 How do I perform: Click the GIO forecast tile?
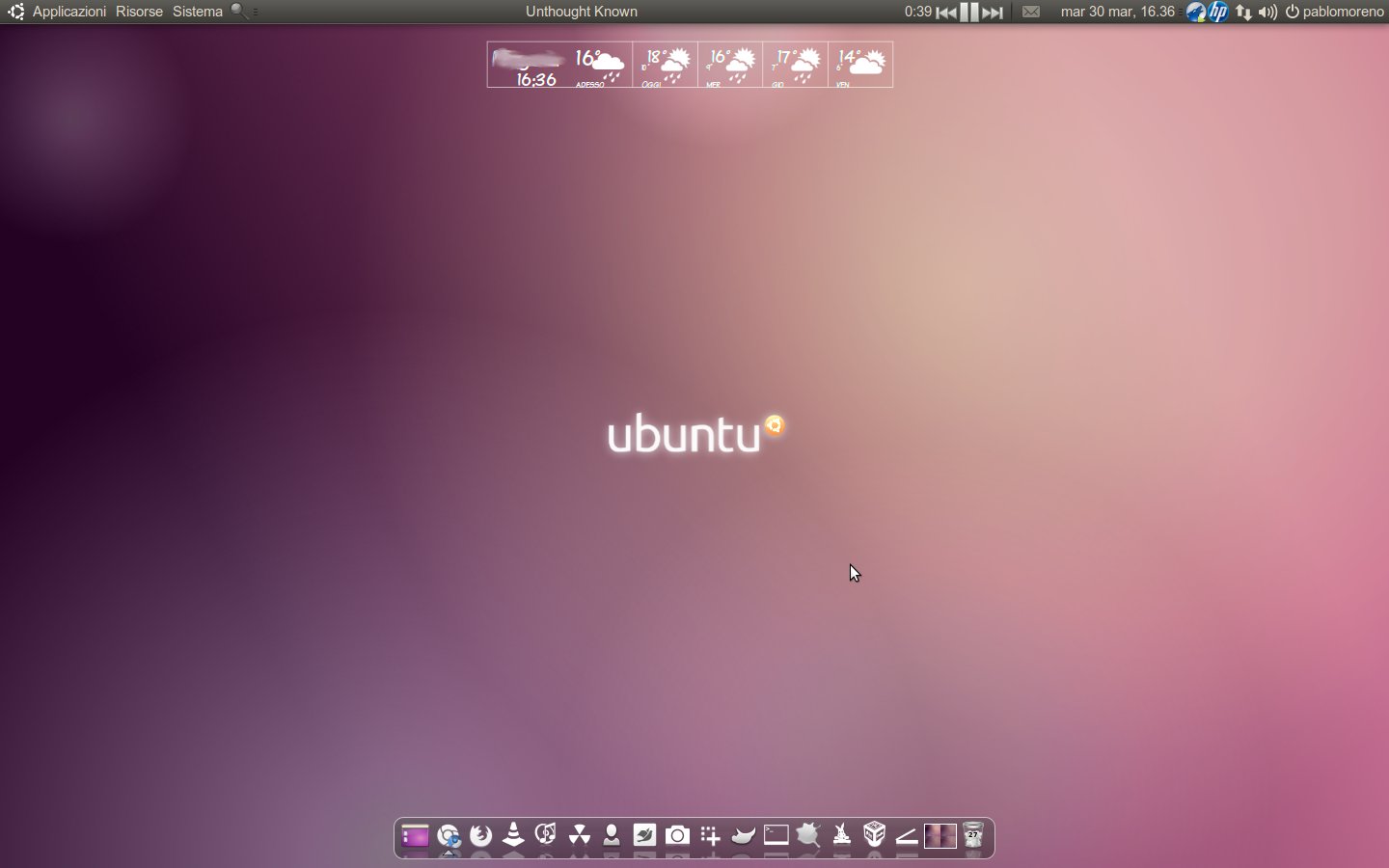click(796, 65)
